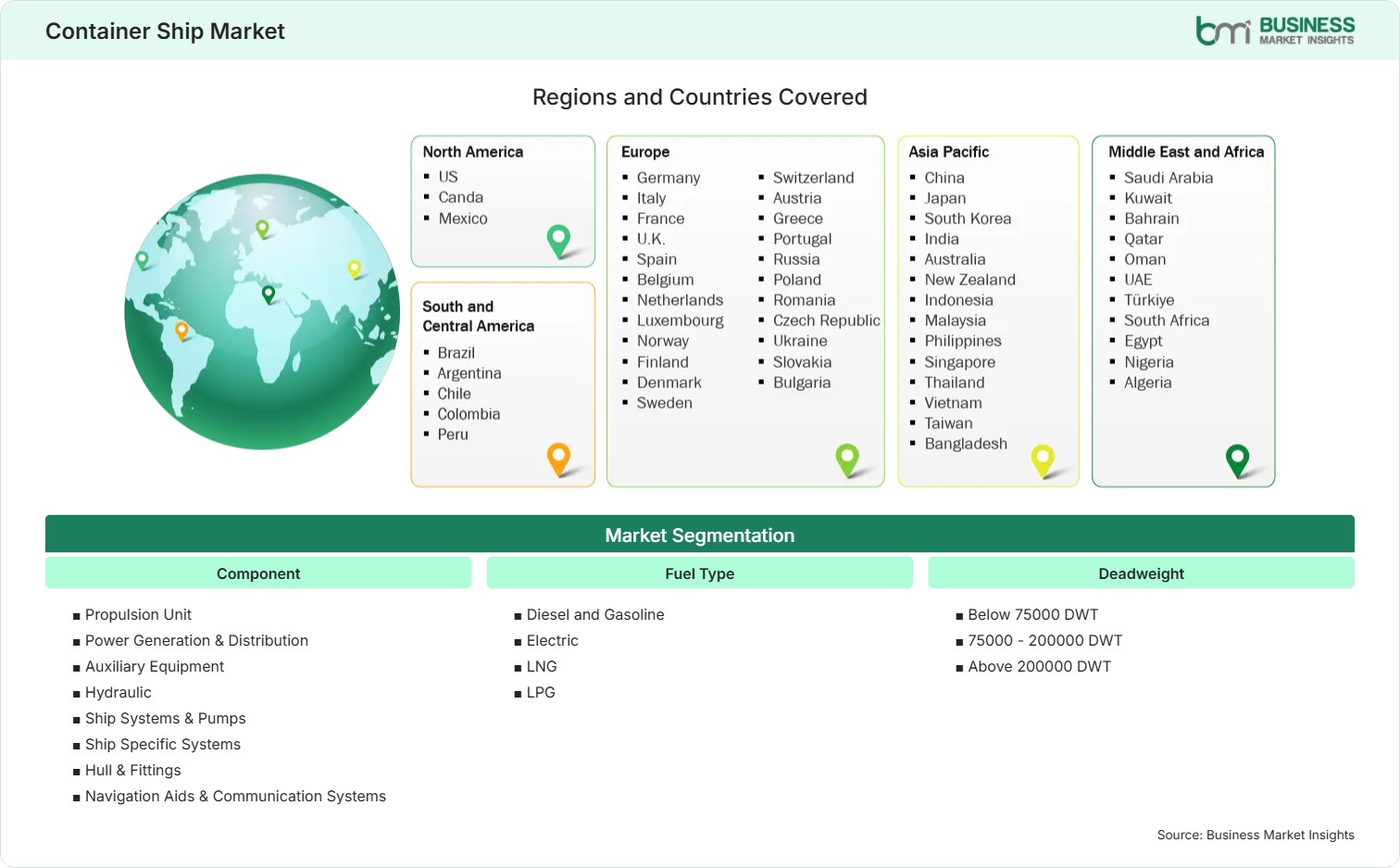
Task: Click China in Asia Pacific list
Action: 944,178
